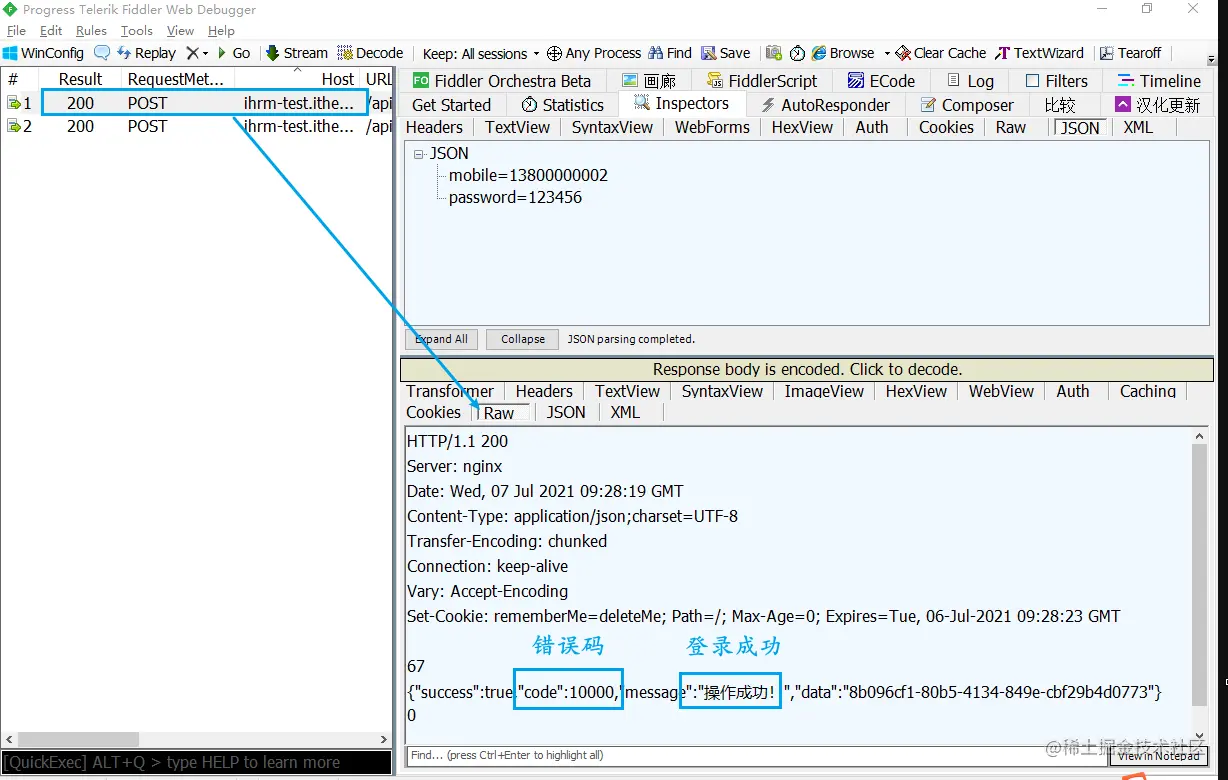1228x780 pixels.
Task: Select password=123456 tree node
Action: (x=515, y=197)
